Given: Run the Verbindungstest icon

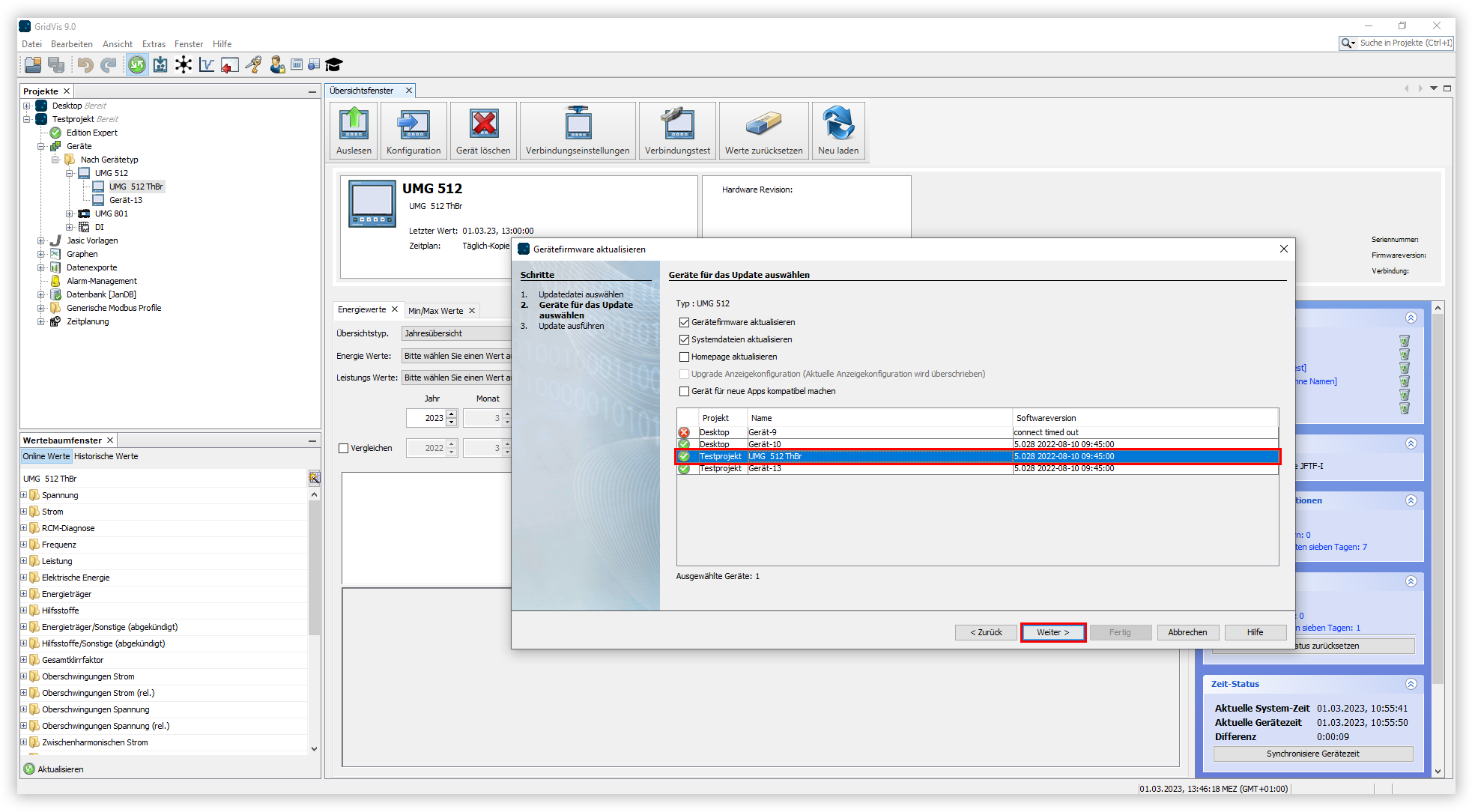Looking at the screenshot, I should tap(677, 124).
